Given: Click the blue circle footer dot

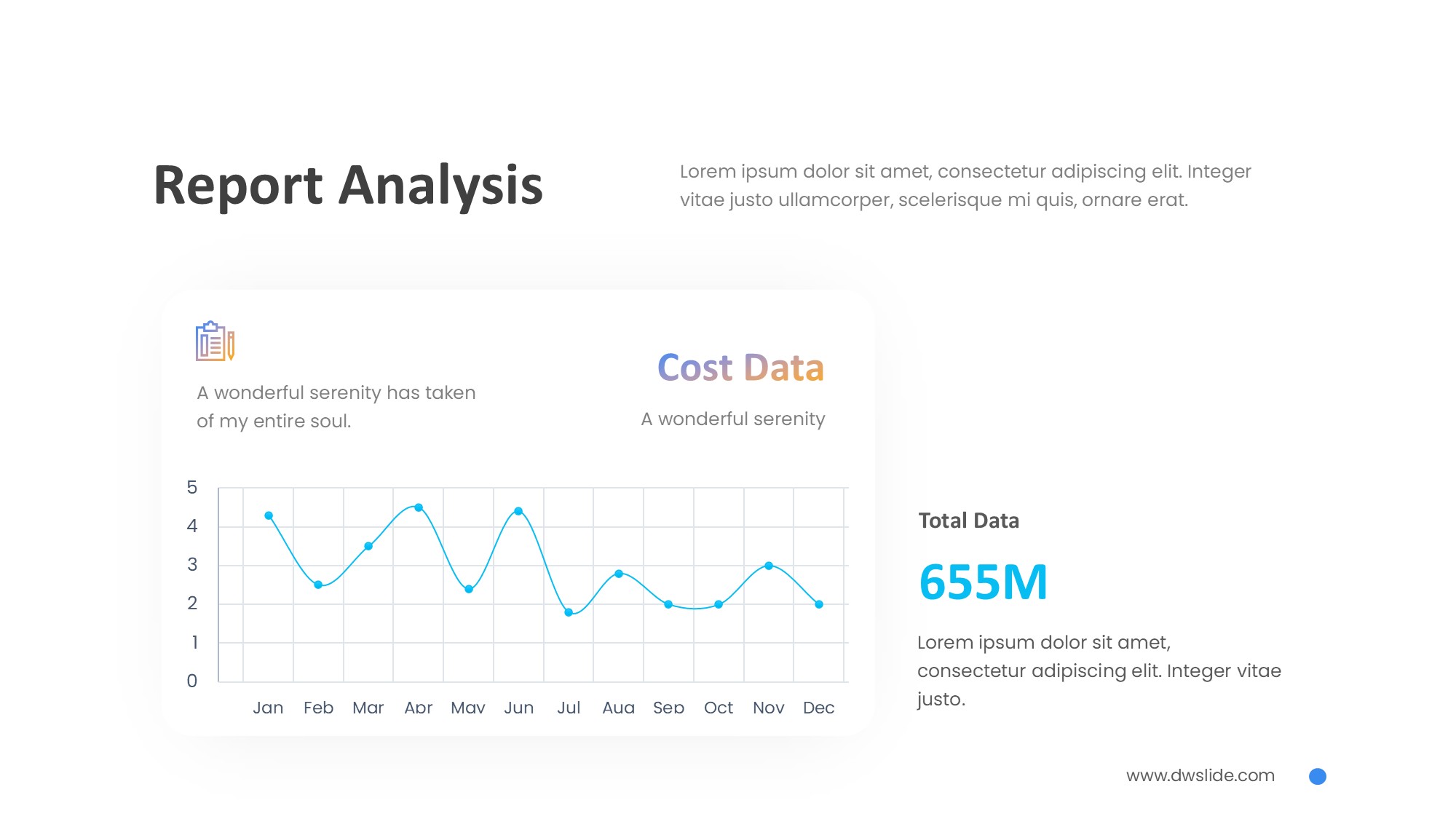Looking at the screenshot, I should coord(1317,776).
